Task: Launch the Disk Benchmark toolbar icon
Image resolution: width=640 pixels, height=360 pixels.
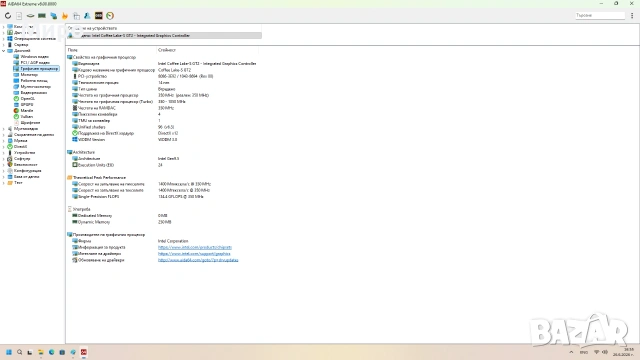Action: pyautogui.click(x=30, y=16)
